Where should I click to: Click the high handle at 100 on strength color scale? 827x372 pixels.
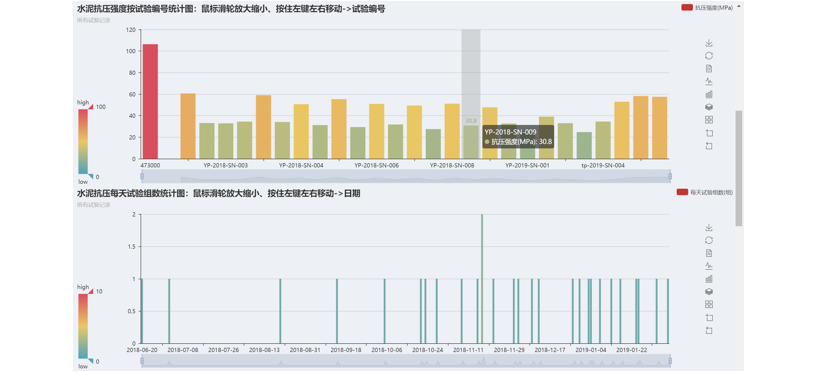click(90, 107)
